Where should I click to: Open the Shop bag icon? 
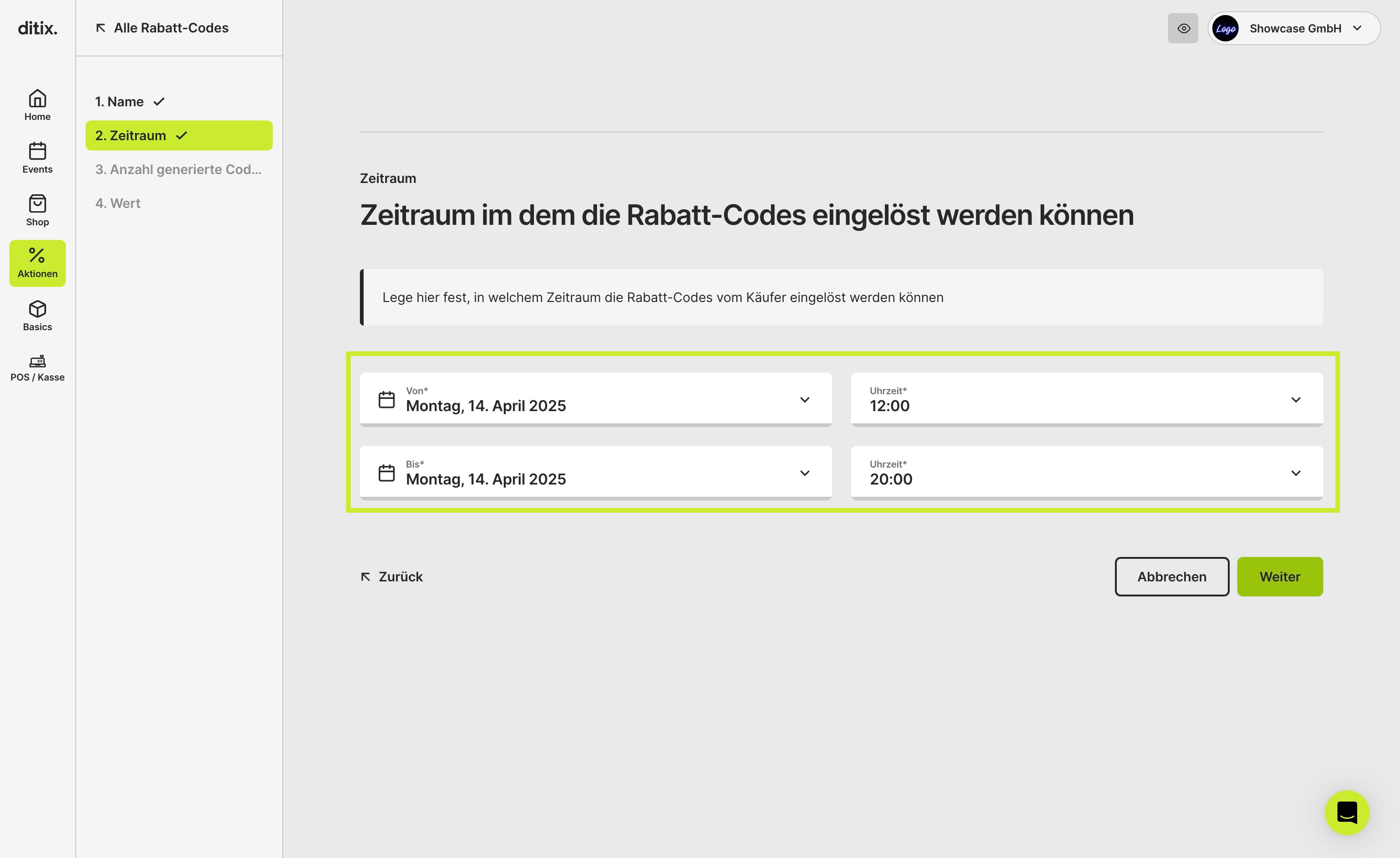[38, 203]
